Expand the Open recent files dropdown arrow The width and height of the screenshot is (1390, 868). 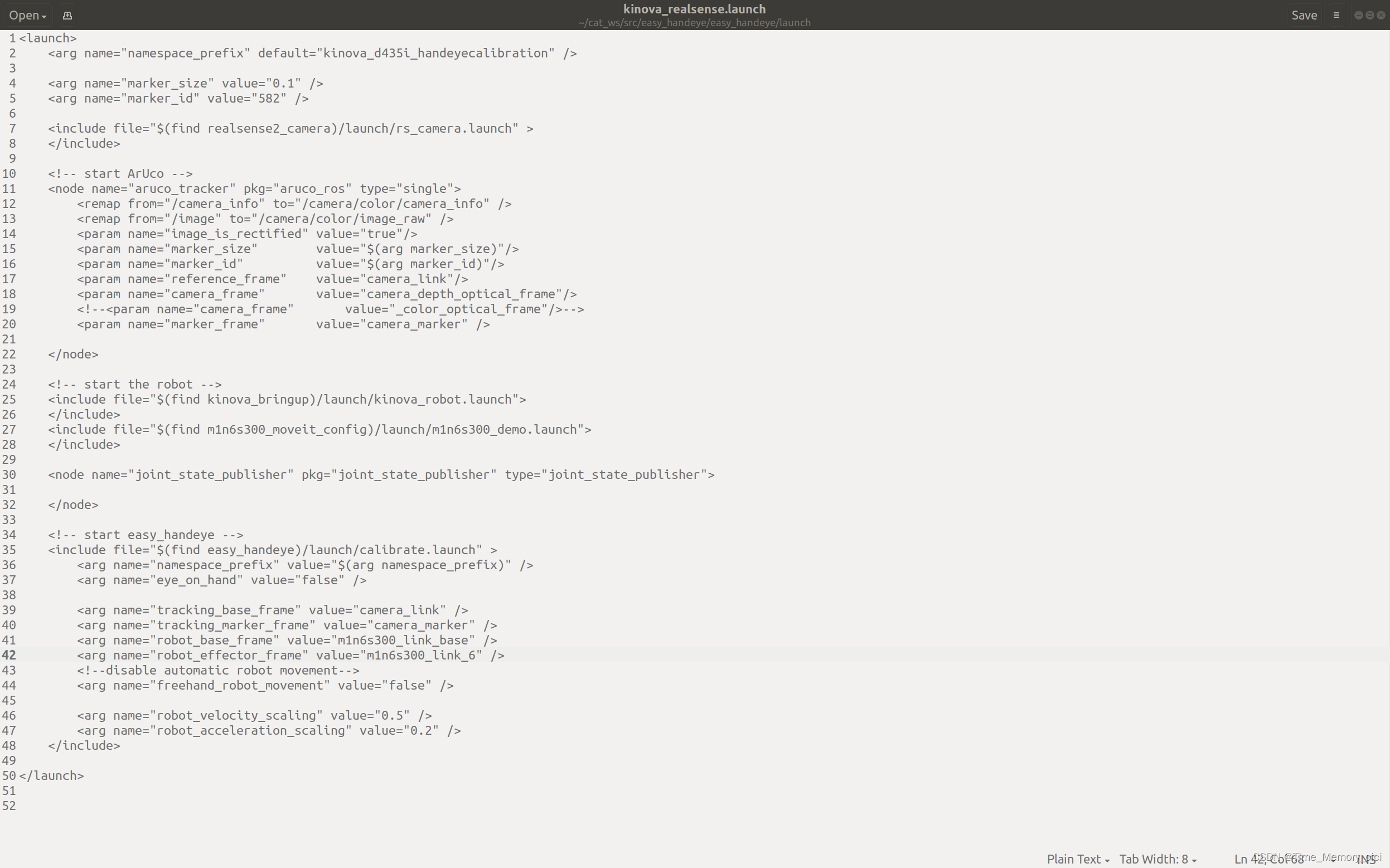click(43, 17)
